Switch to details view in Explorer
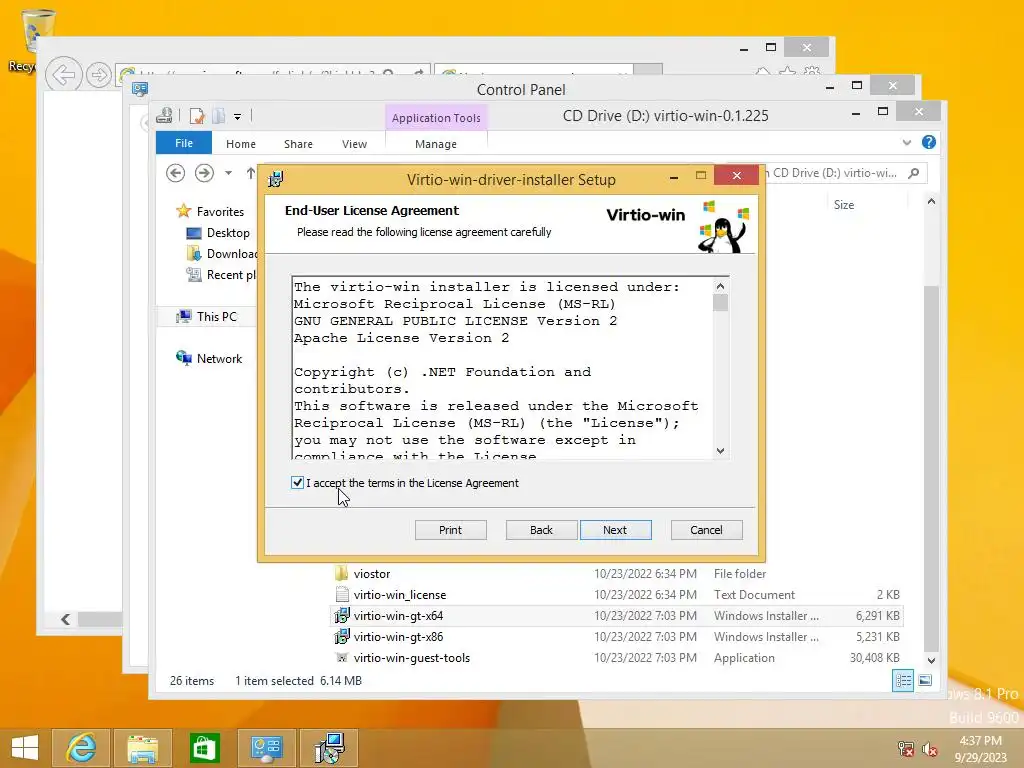1024x768 pixels. point(903,680)
